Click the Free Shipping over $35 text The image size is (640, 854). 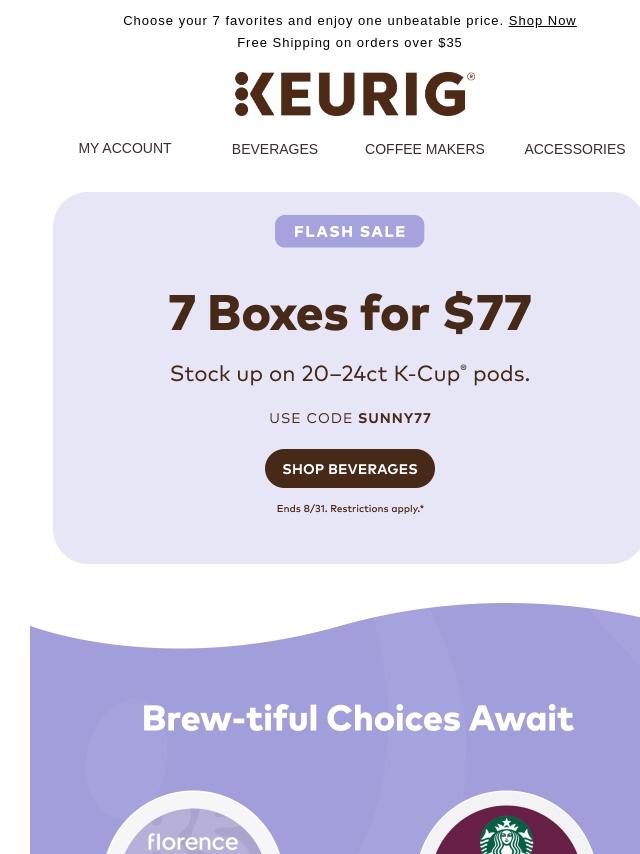(x=350, y=42)
